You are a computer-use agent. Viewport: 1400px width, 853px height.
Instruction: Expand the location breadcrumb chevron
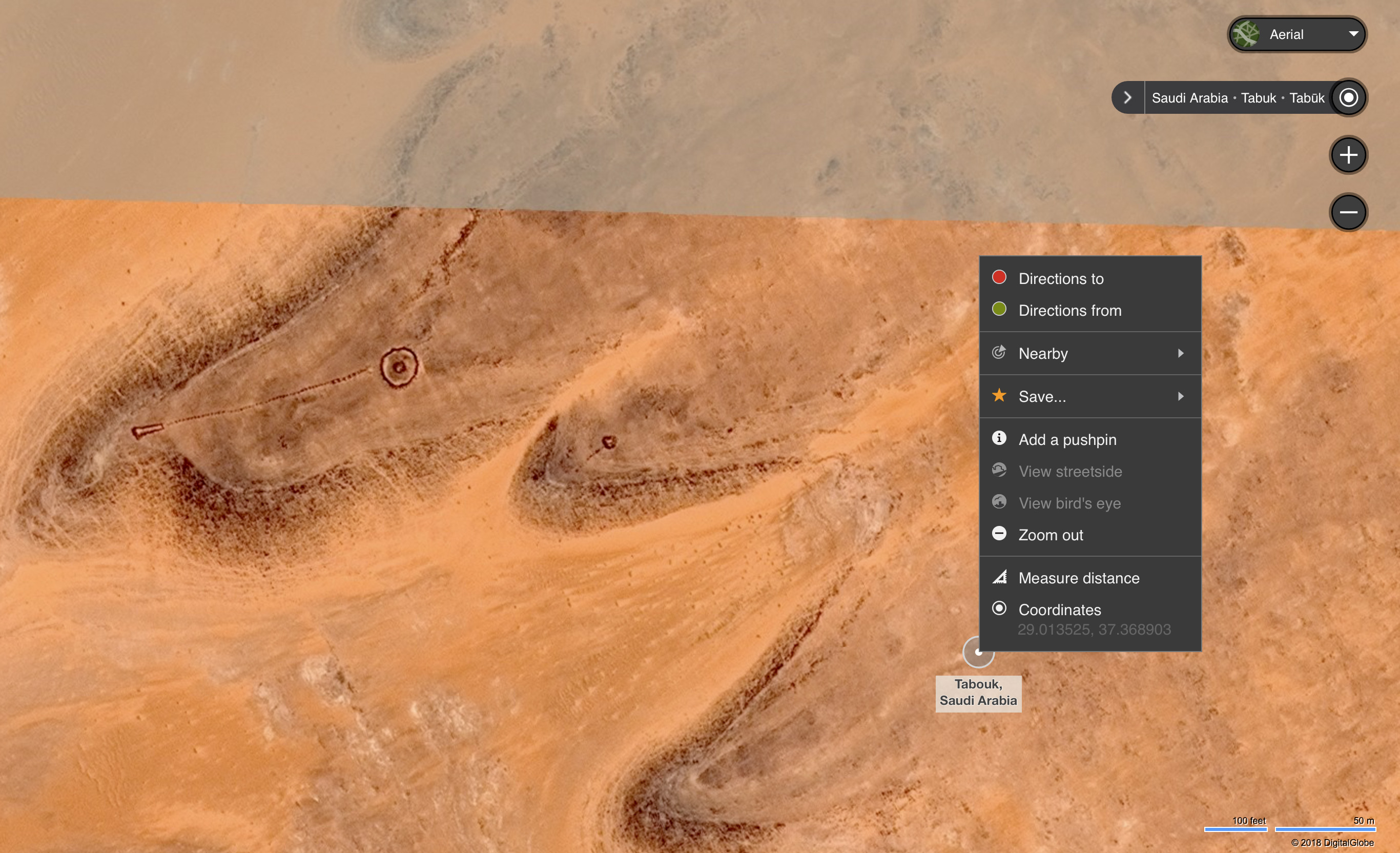1127,98
